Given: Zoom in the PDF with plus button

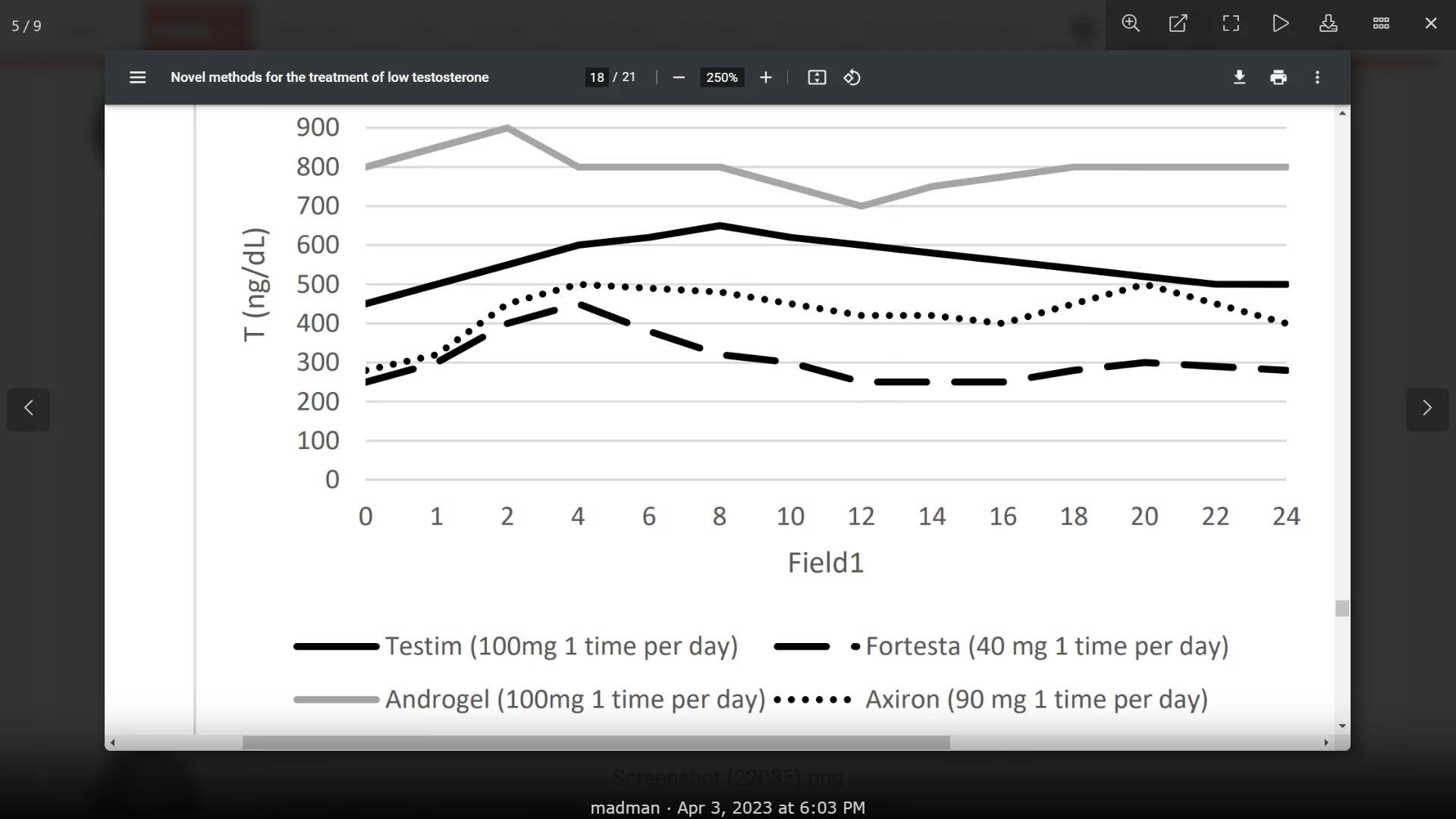Looking at the screenshot, I should pos(766,77).
